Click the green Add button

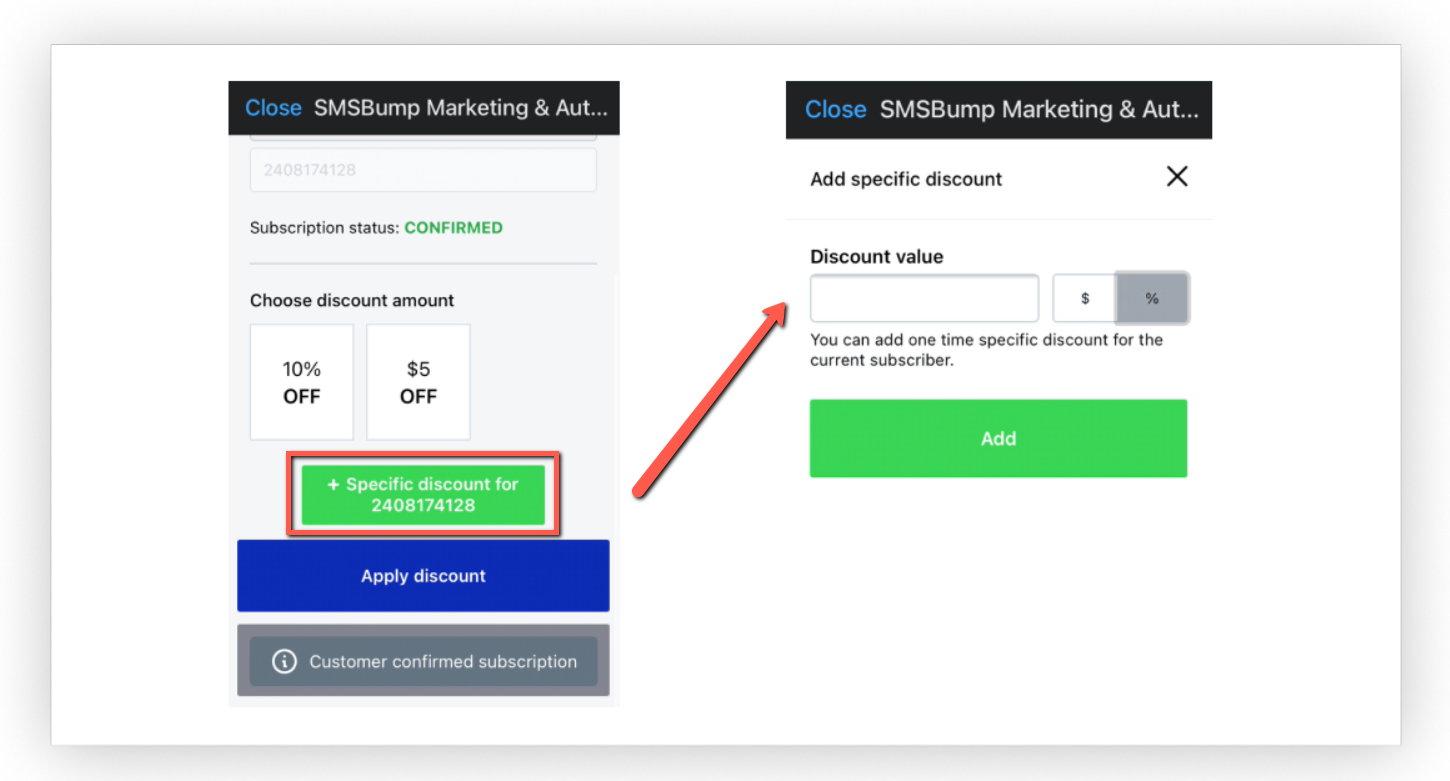tap(998, 438)
